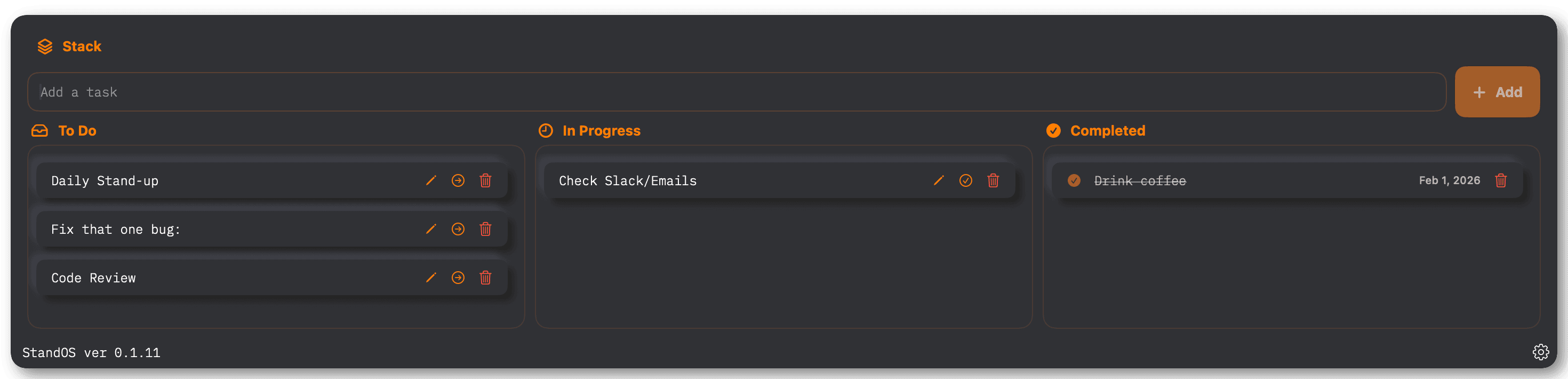Delete the Fix that one bug task
The height and width of the screenshot is (379, 1568).
(486, 229)
